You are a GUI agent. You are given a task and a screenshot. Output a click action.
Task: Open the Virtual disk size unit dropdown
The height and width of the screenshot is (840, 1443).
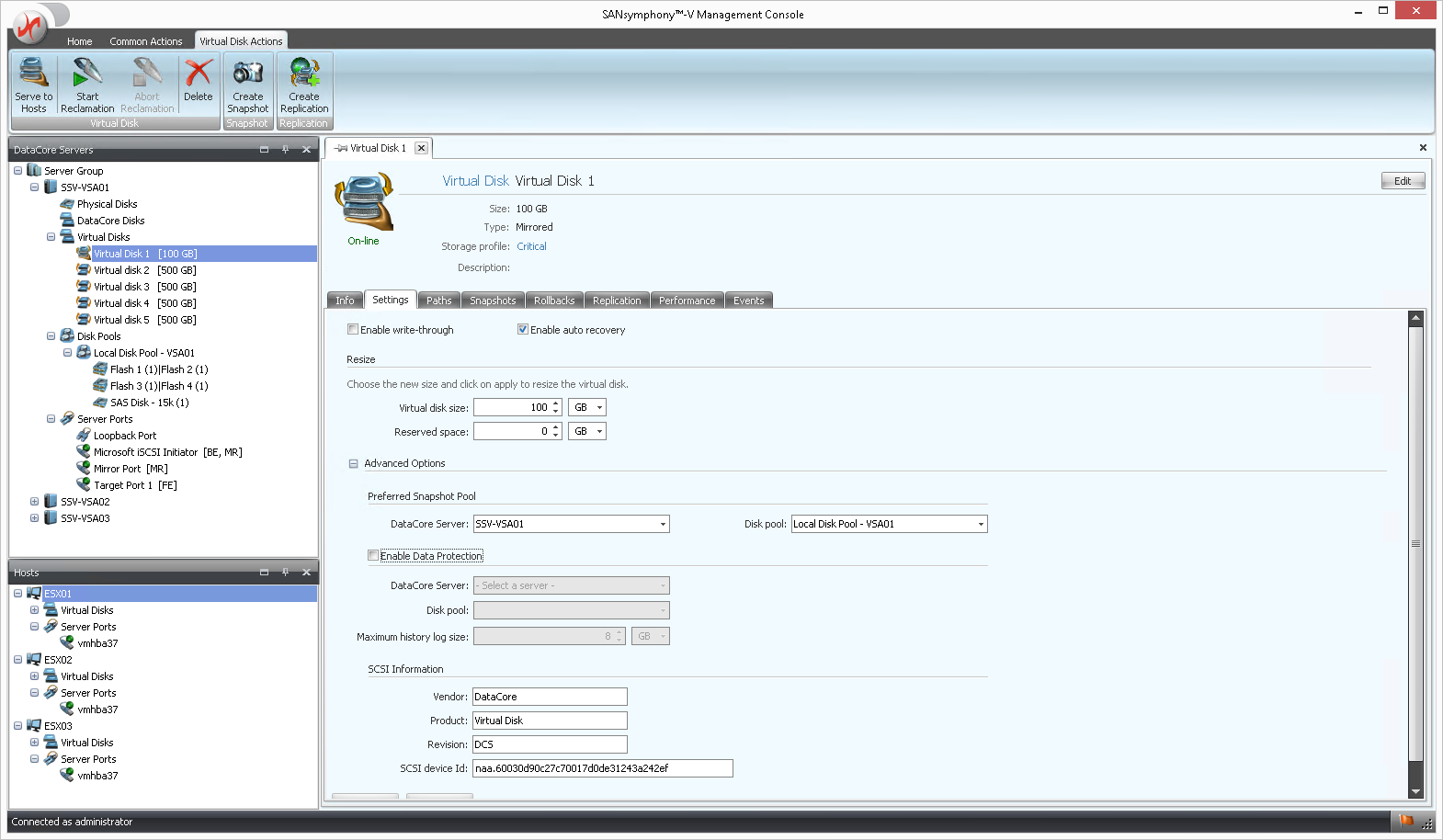(588, 407)
